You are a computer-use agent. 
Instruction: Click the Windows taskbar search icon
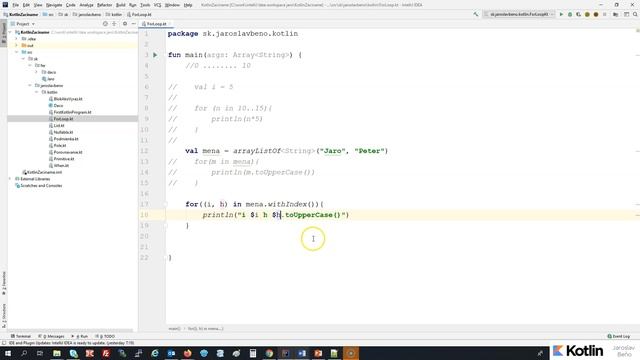coord(24,353)
